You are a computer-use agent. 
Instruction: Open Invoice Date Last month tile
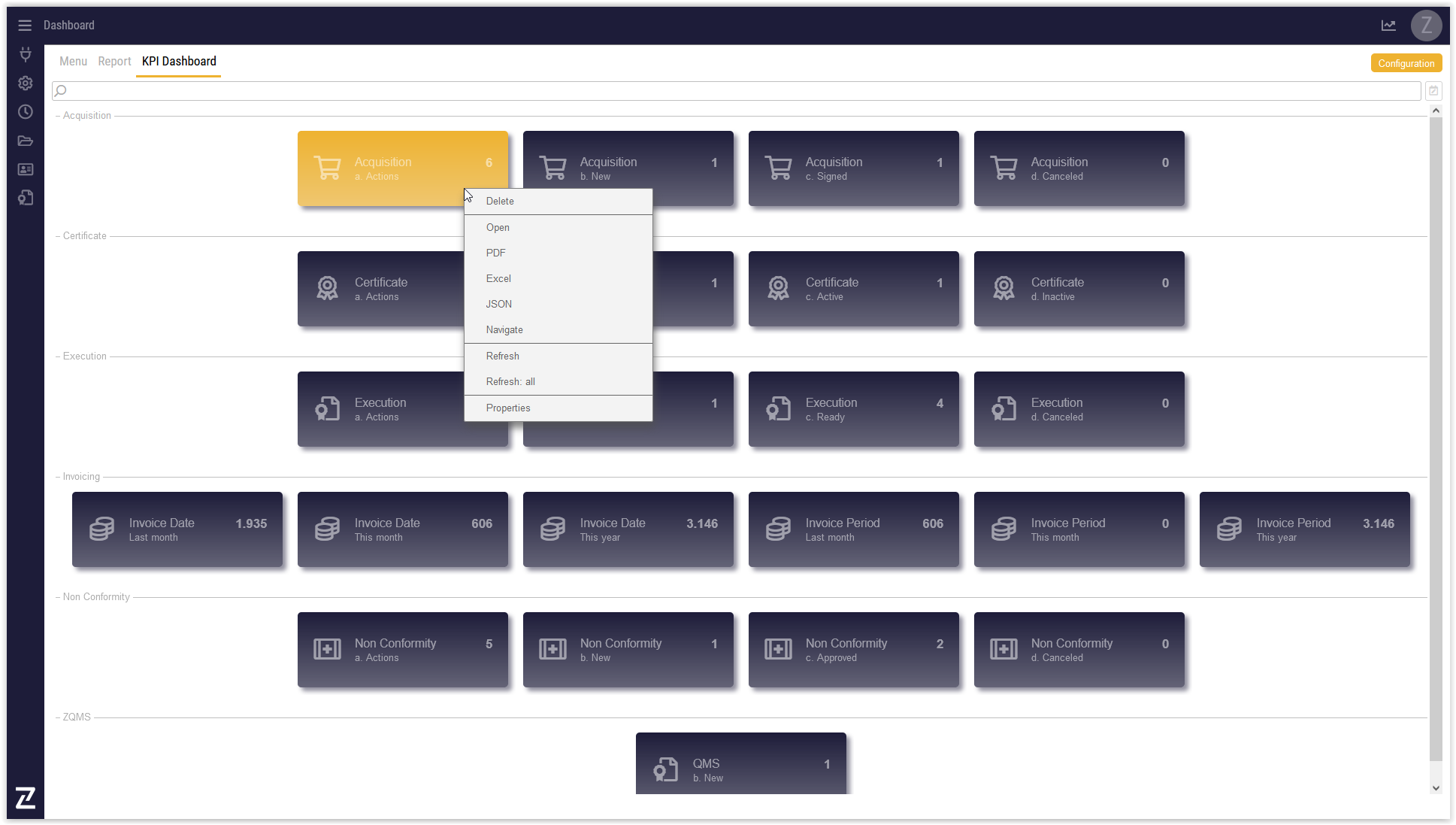[177, 529]
